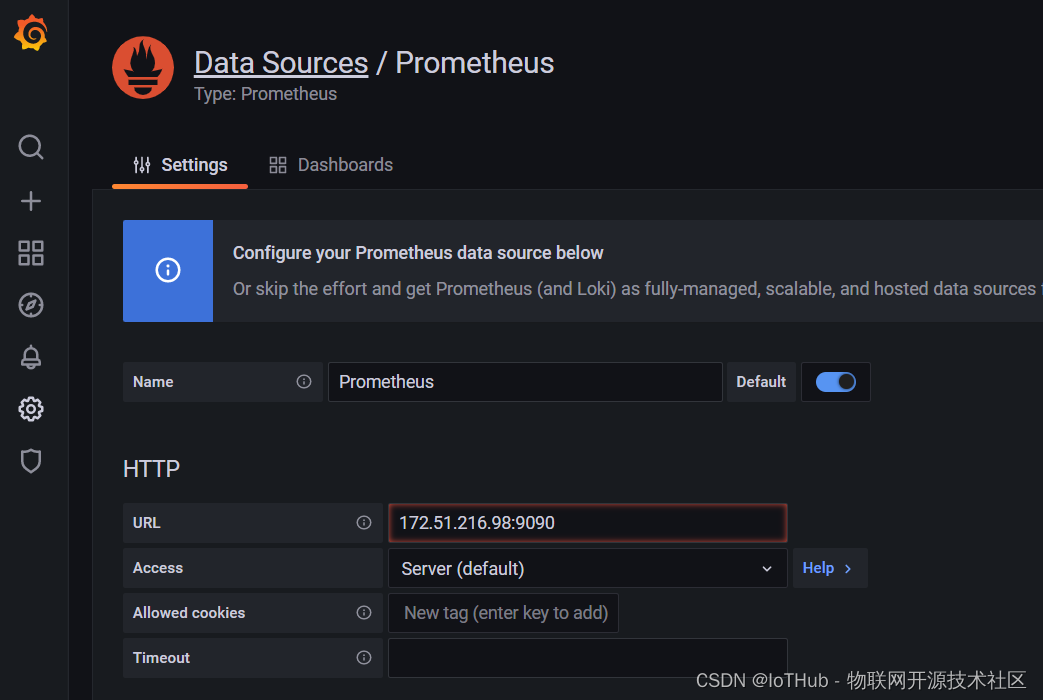1043x700 pixels.
Task: Click the info icon beside Allowed cookies
Action: click(x=364, y=612)
